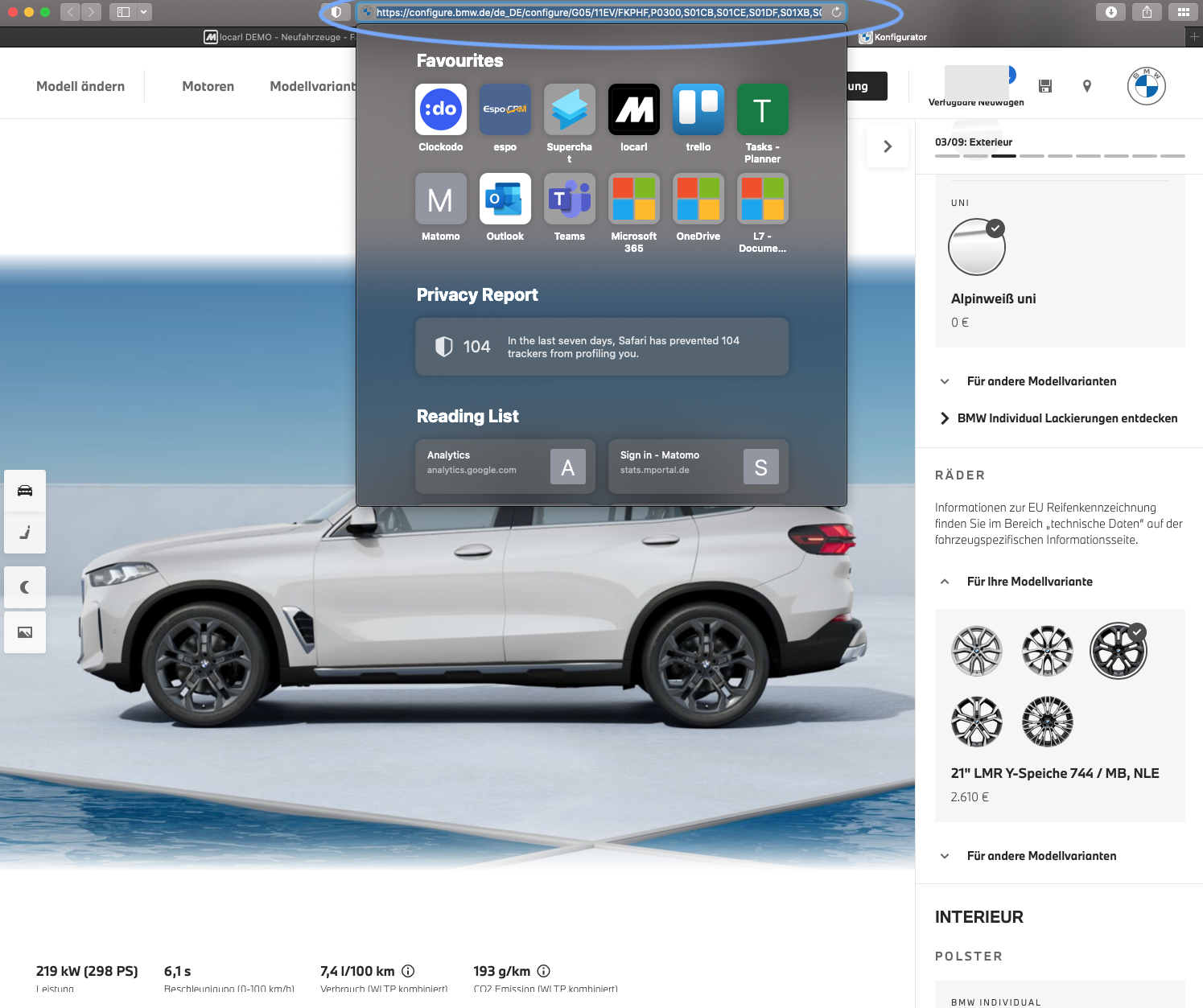Launch Teams from Favourites
Screen dimensions: 1203x1008
pos(569,199)
